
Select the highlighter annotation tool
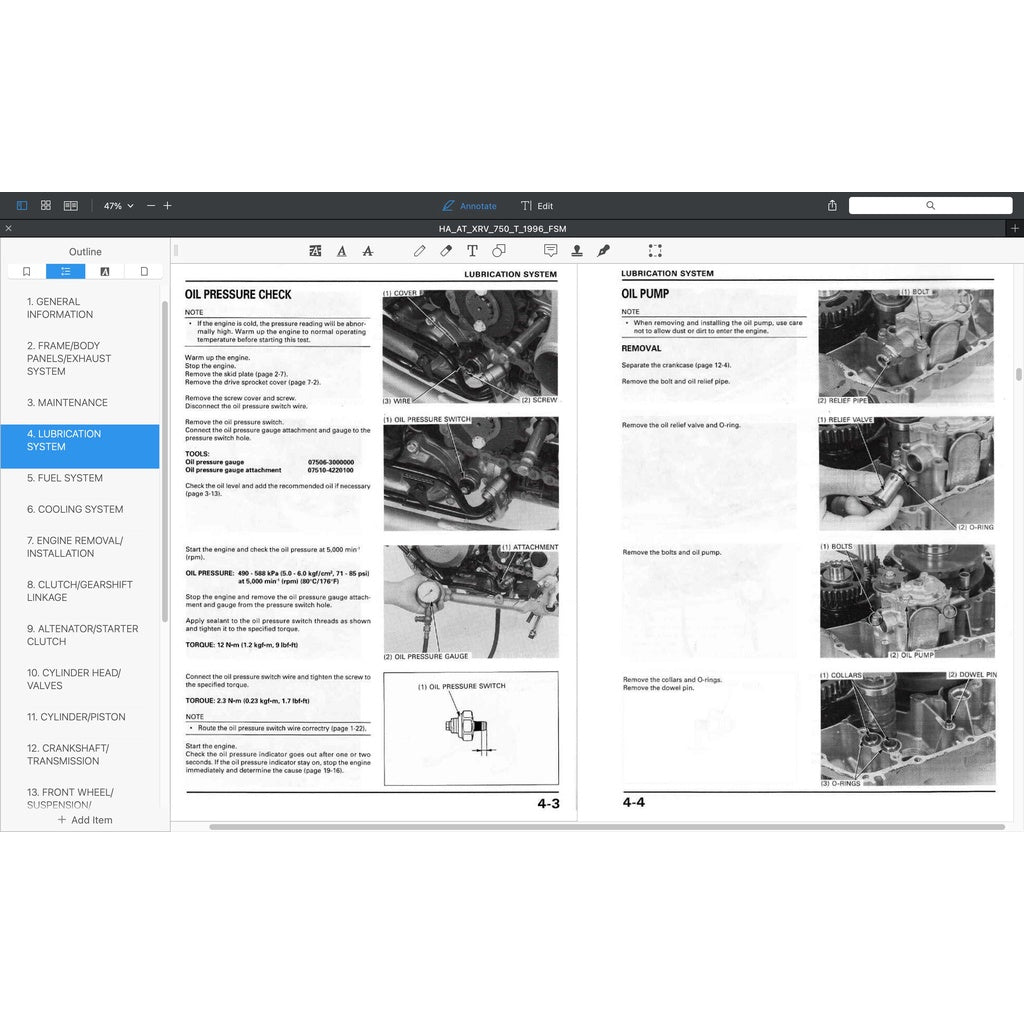(315, 251)
